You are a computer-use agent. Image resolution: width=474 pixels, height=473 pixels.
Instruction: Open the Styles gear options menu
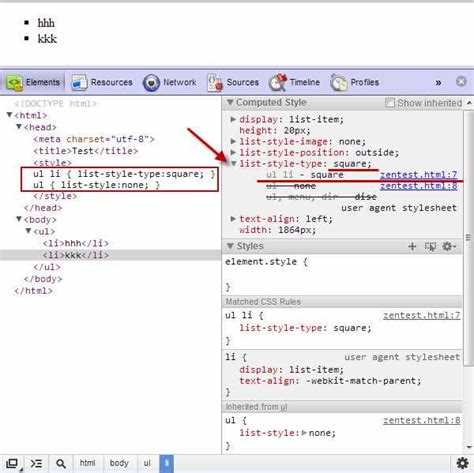449,246
